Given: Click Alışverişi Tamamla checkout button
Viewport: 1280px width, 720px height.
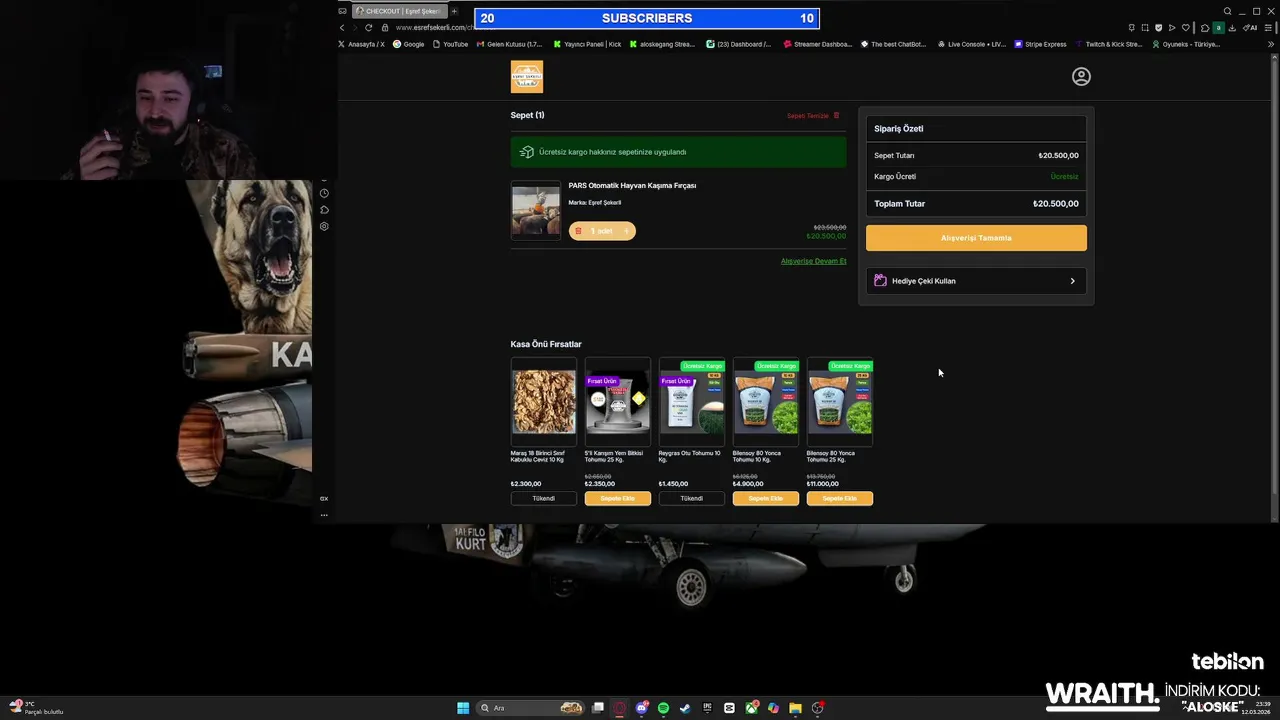Looking at the screenshot, I should [x=976, y=238].
